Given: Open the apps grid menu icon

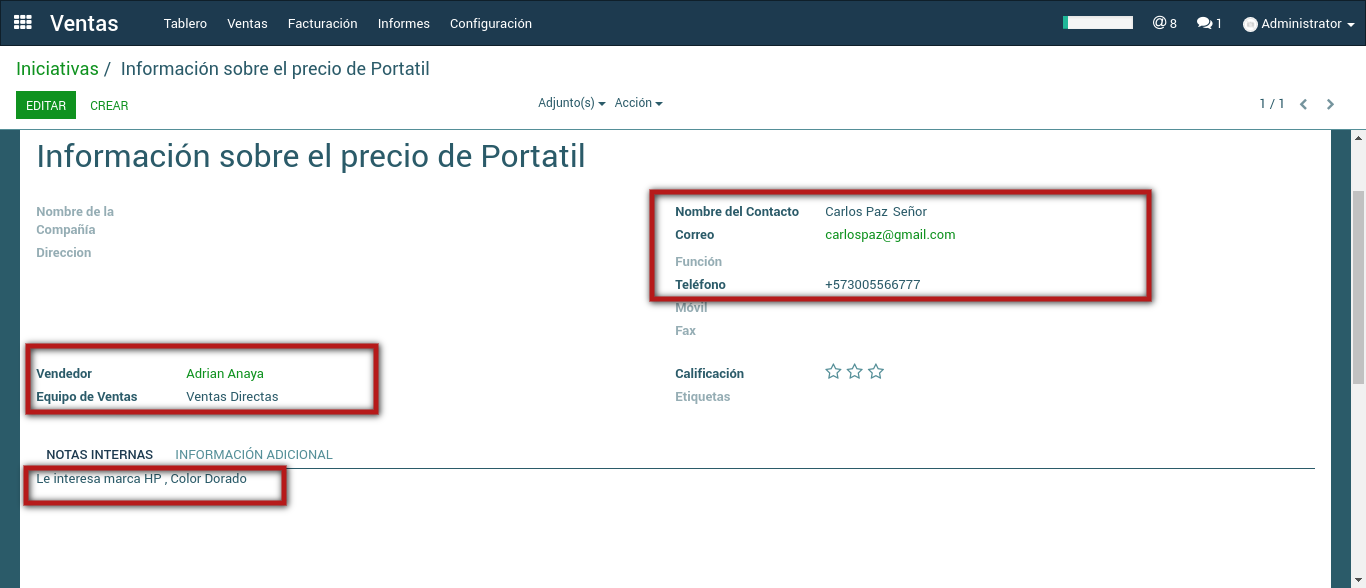Looking at the screenshot, I should pos(22,22).
